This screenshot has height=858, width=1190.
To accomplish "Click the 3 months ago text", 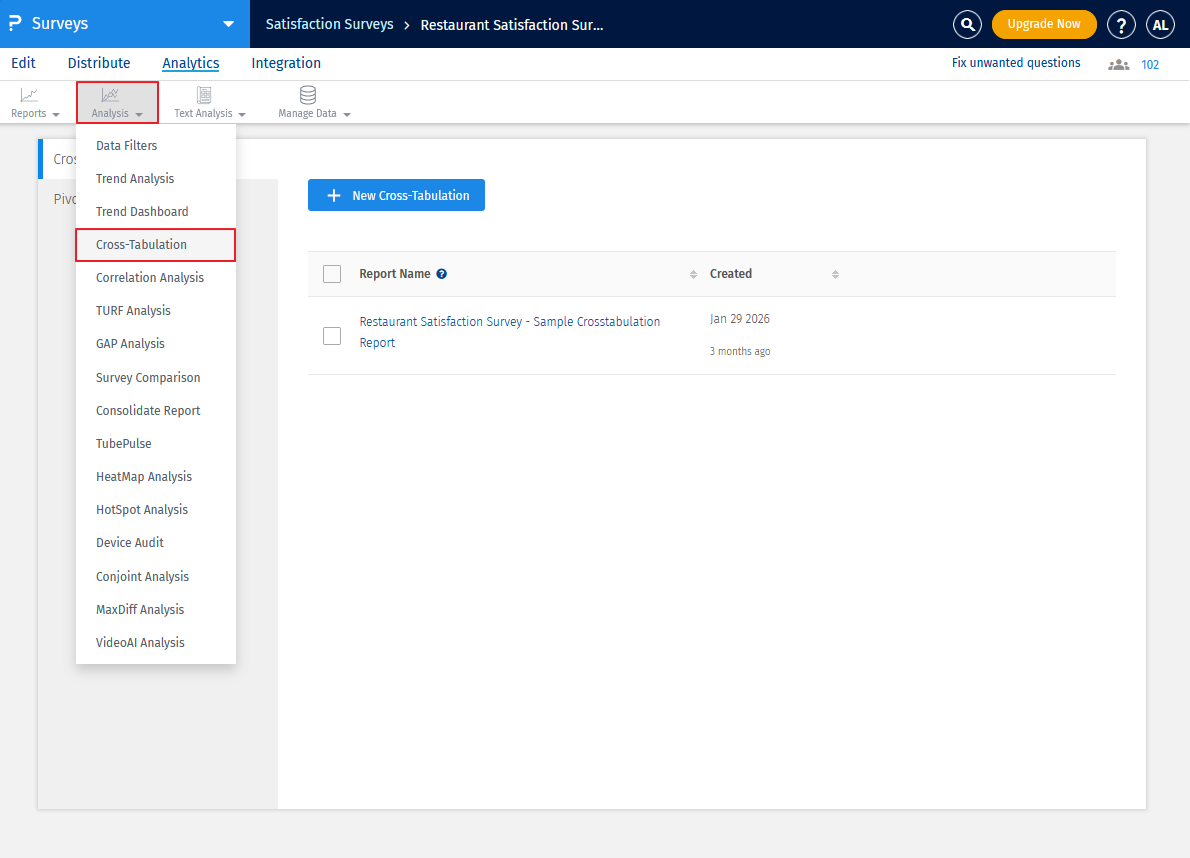I will tap(740, 351).
